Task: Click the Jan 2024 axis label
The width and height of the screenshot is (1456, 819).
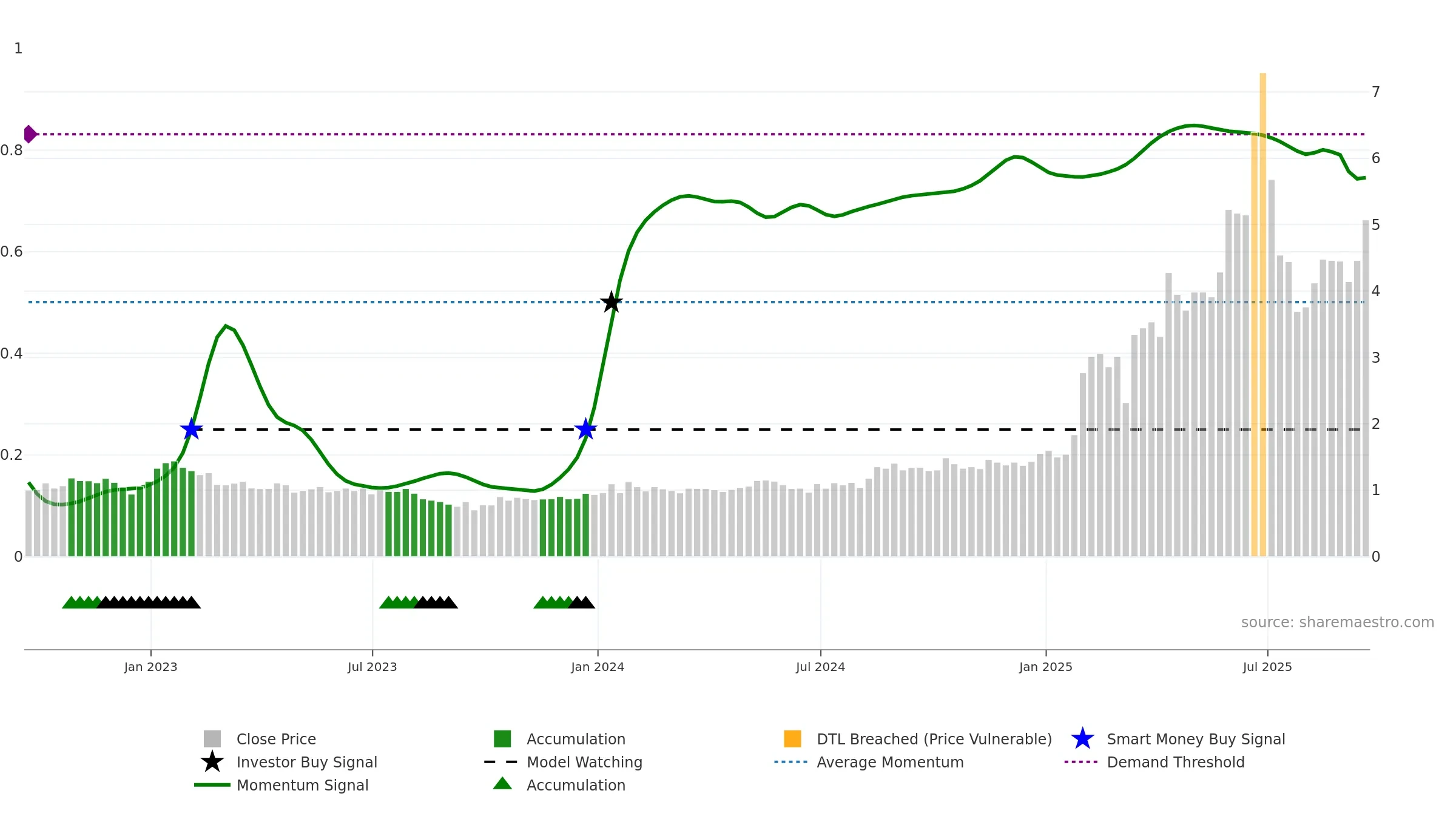Action: click(598, 667)
